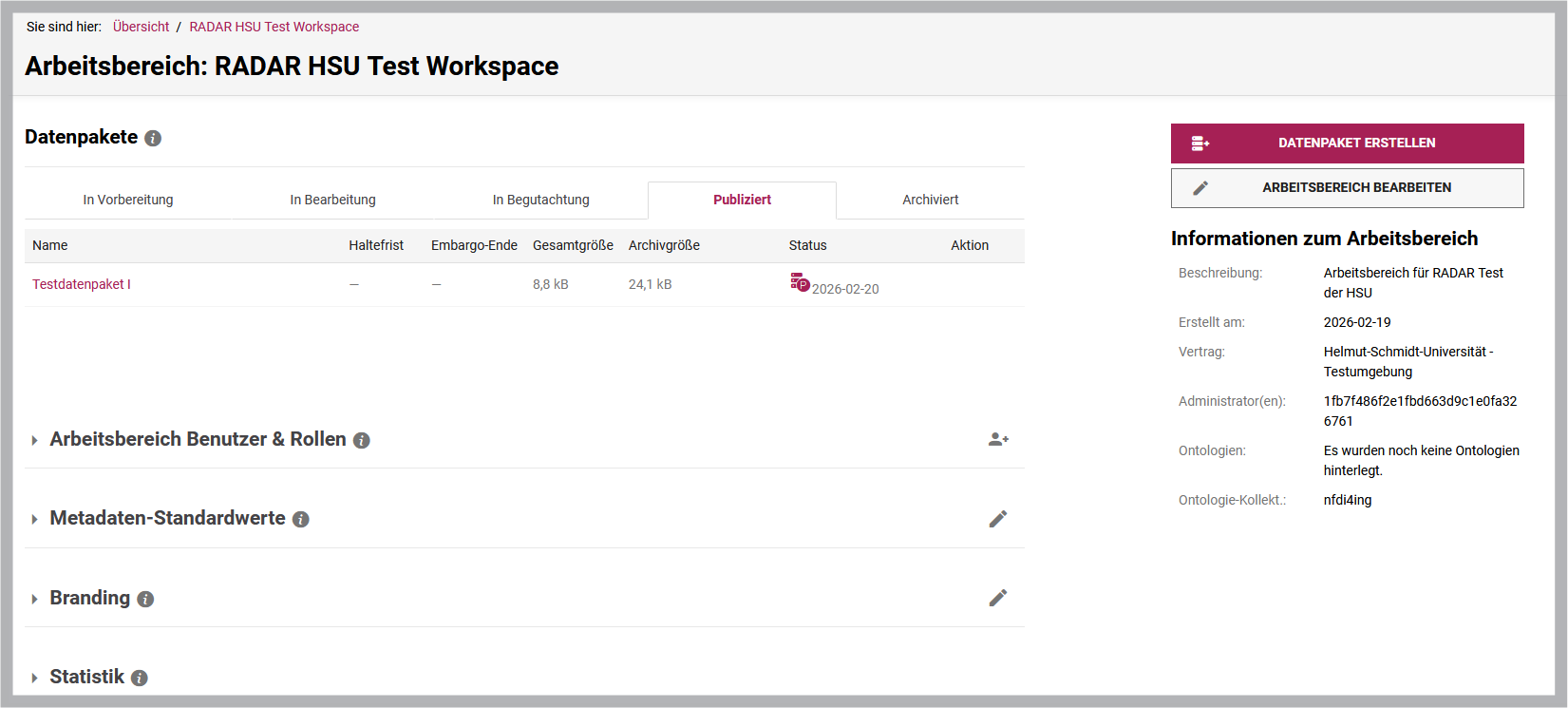Open the Archiviert tab
The image size is (1568, 708).
(x=931, y=200)
